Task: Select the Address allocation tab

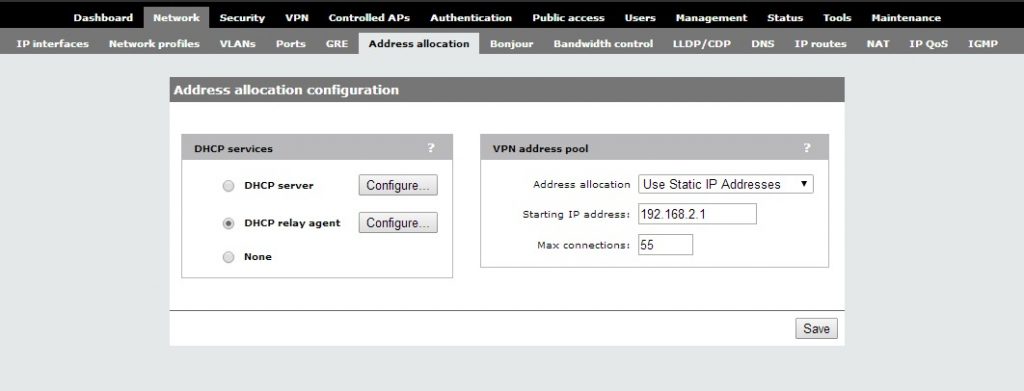Action: pos(419,44)
